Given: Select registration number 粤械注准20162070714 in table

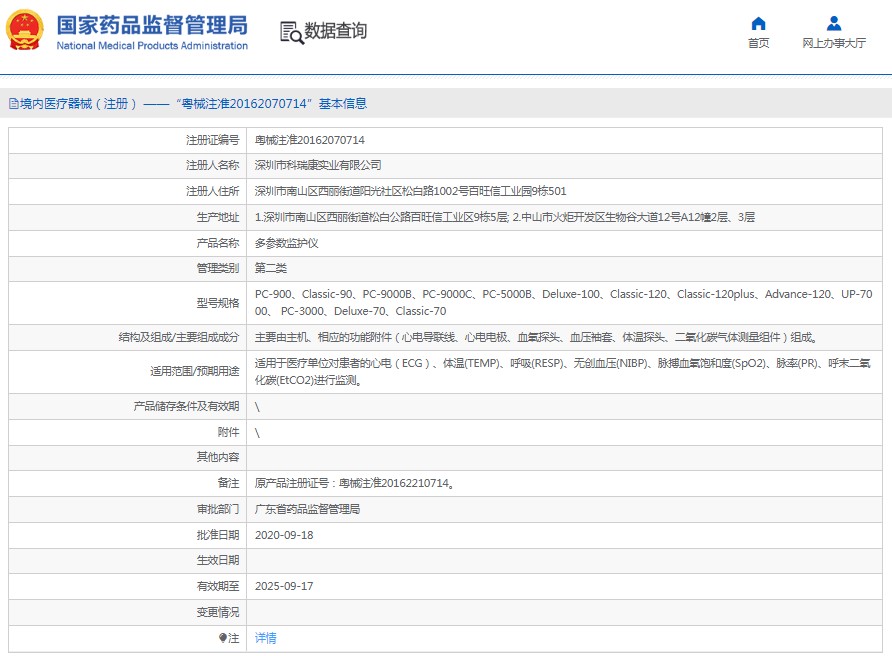Looking at the screenshot, I should coord(309,140).
